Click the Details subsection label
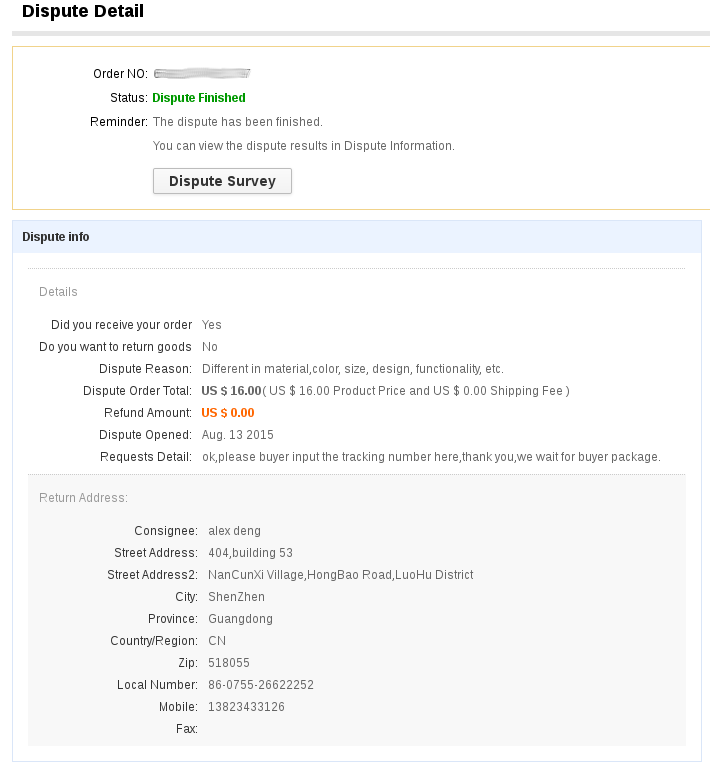This screenshot has height=769, width=710. 58,292
